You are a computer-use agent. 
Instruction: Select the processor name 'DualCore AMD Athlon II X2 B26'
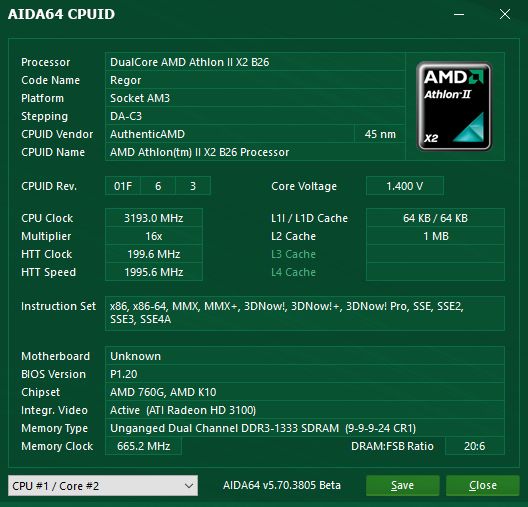click(190, 62)
